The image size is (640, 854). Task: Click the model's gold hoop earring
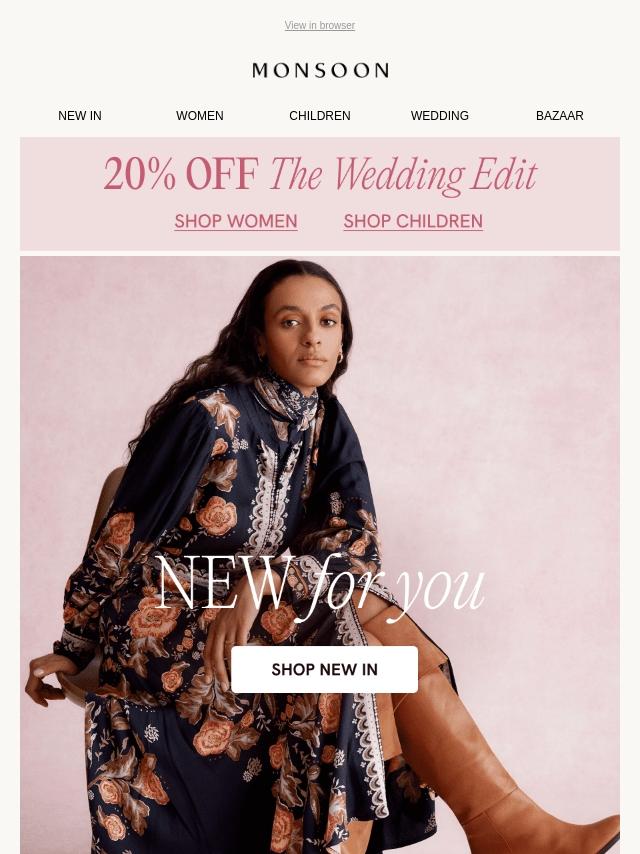pyautogui.click(x=341, y=358)
